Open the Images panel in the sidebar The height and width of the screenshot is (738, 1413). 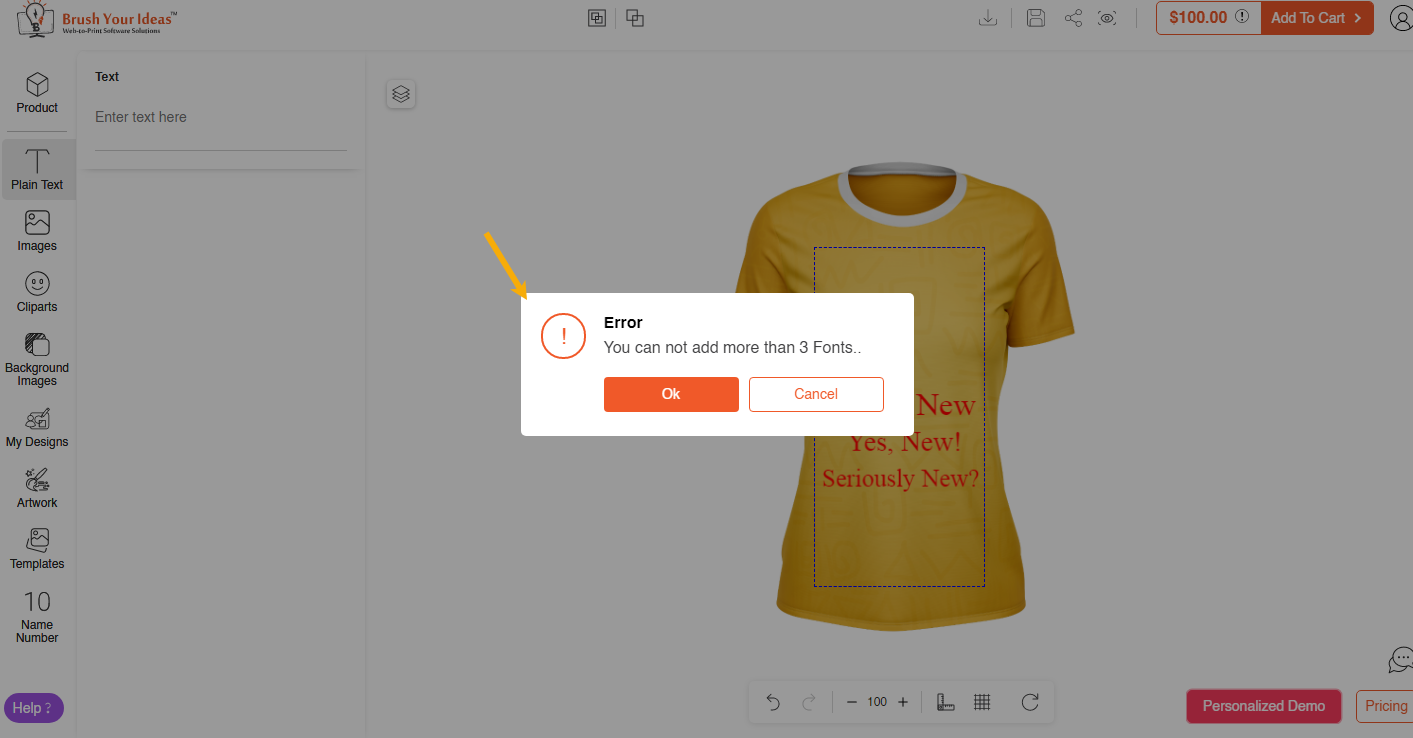click(36, 230)
